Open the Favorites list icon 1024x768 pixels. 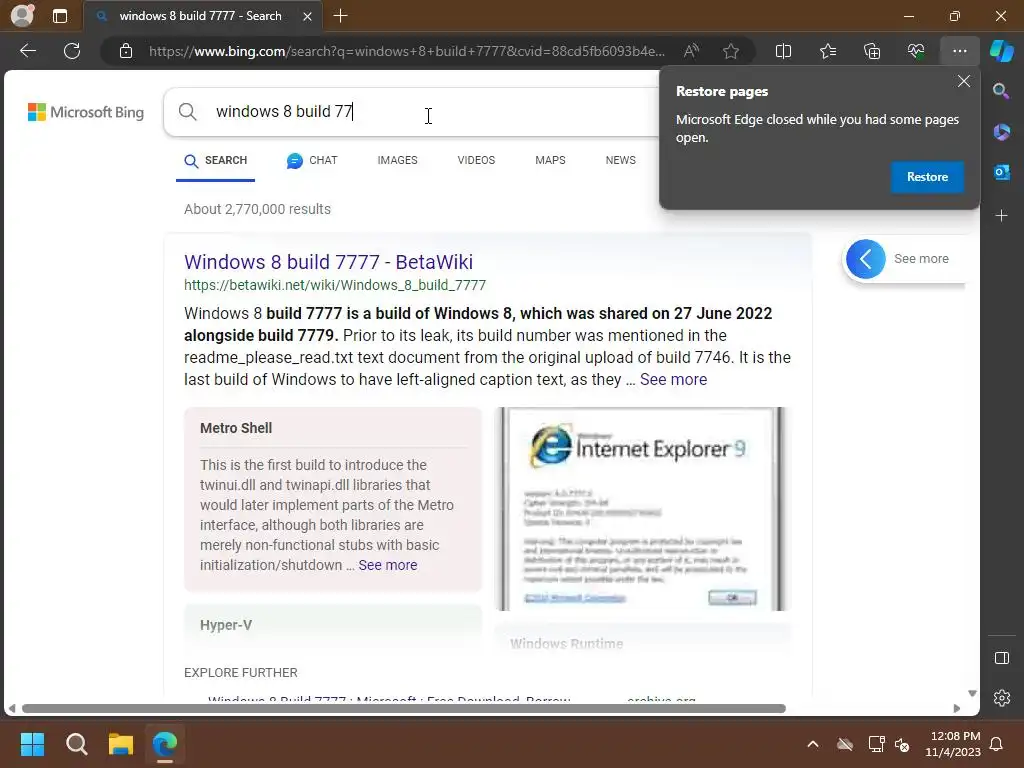coord(827,51)
